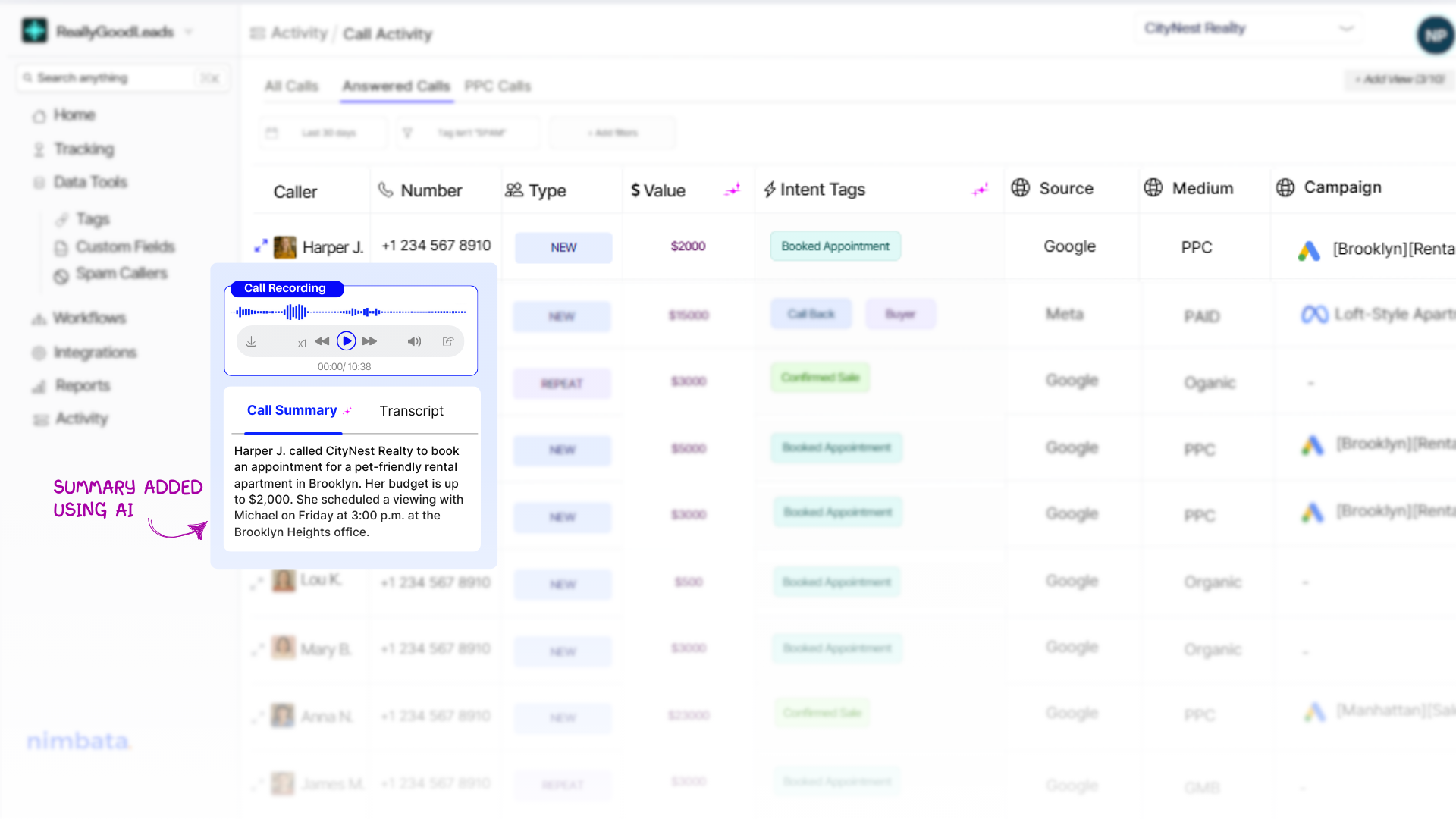1456x819 pixels.
Task: Fast-forward the call recording
Action: click(x=370, y=341)
